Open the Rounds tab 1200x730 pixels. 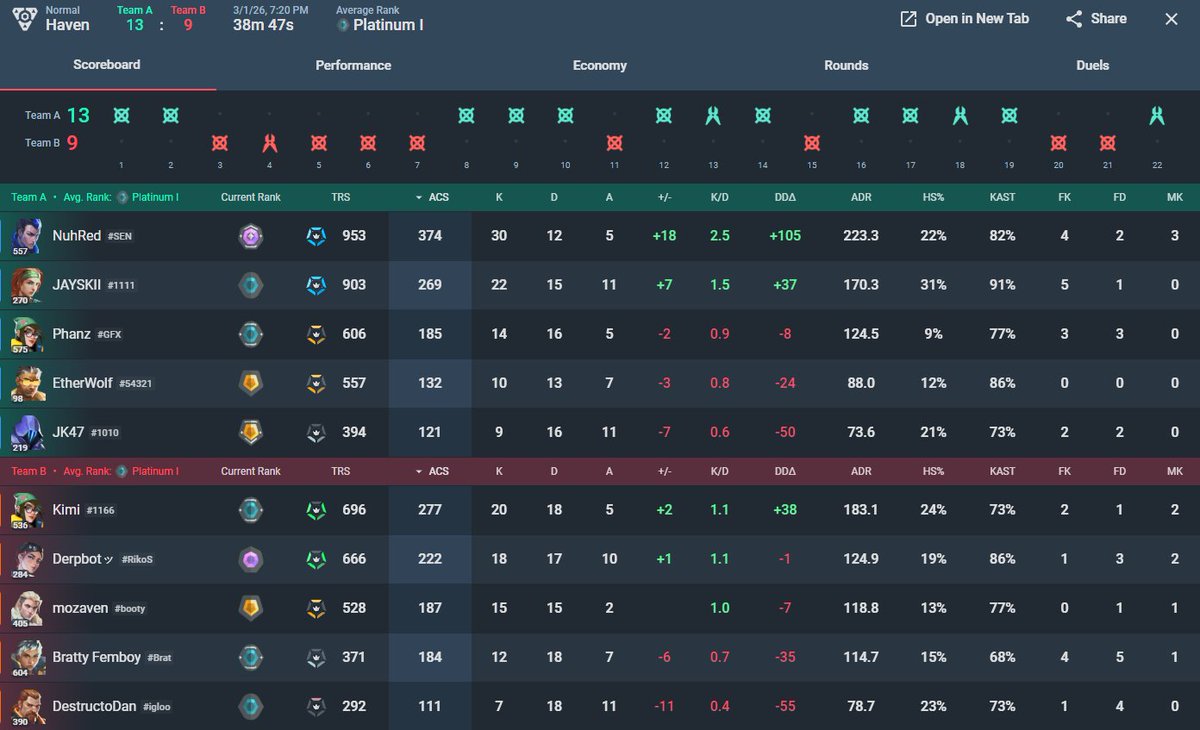tap(846, 65)
